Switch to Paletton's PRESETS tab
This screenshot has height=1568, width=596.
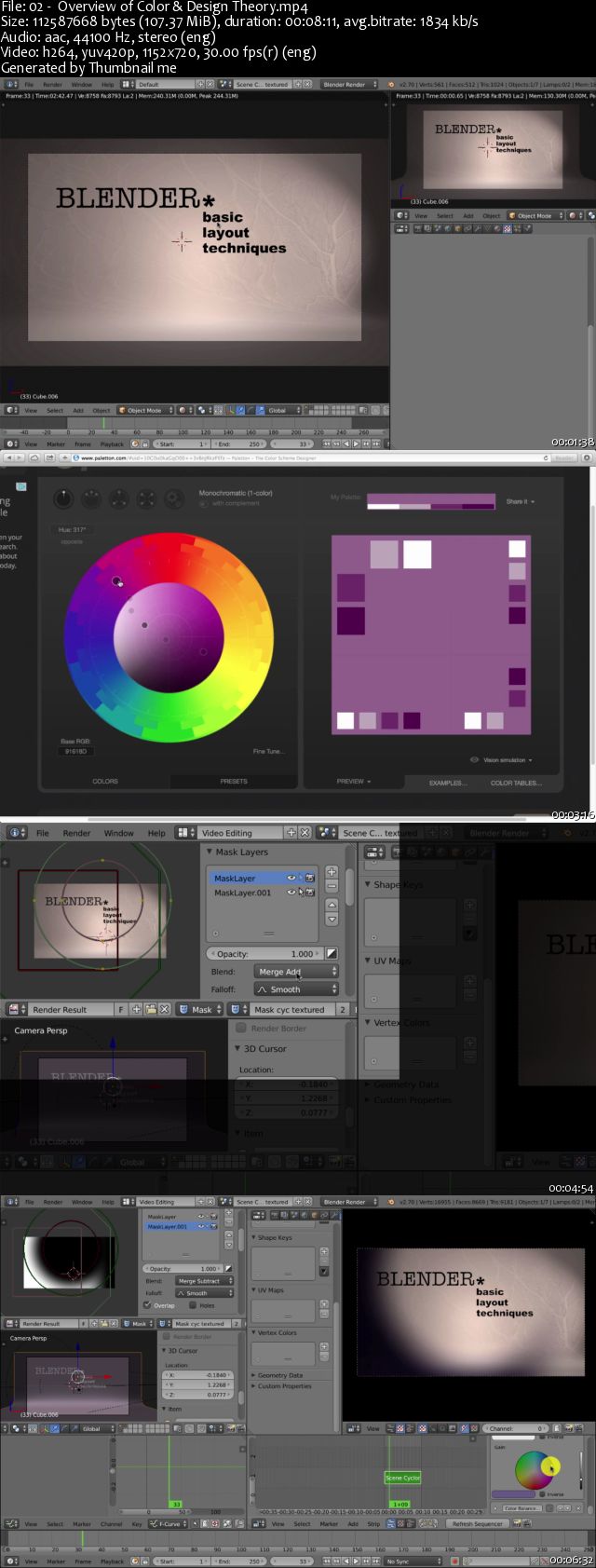(234, 781)
